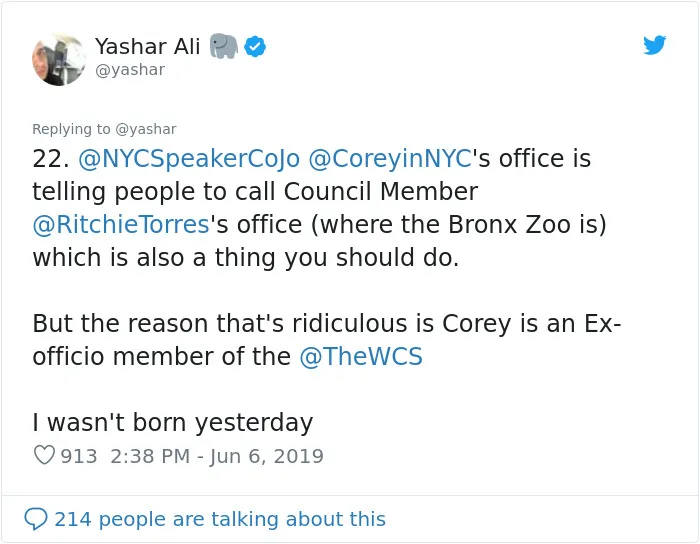Click the 'I wasn't born yesterday' line
The image size is (700, 544).
point(173,423)
